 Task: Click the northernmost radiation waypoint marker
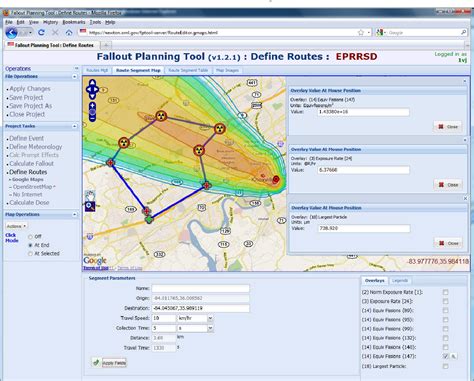click(x=161, y=116)
